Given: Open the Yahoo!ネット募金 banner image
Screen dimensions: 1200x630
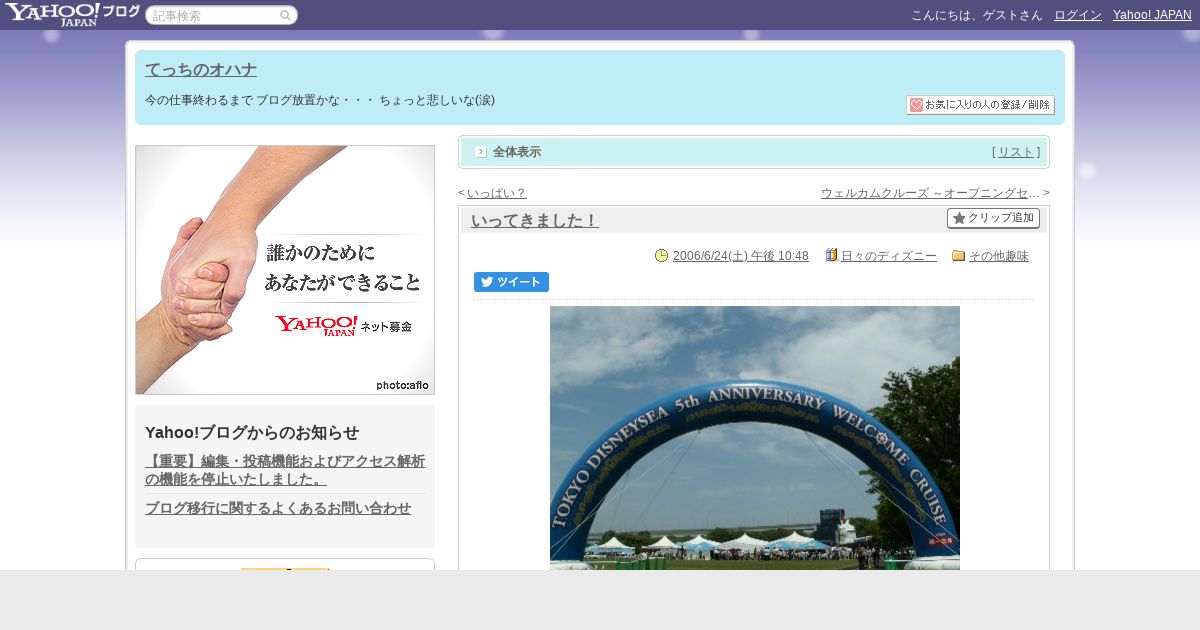Looking at the screenshot, I should coord(285,270).
